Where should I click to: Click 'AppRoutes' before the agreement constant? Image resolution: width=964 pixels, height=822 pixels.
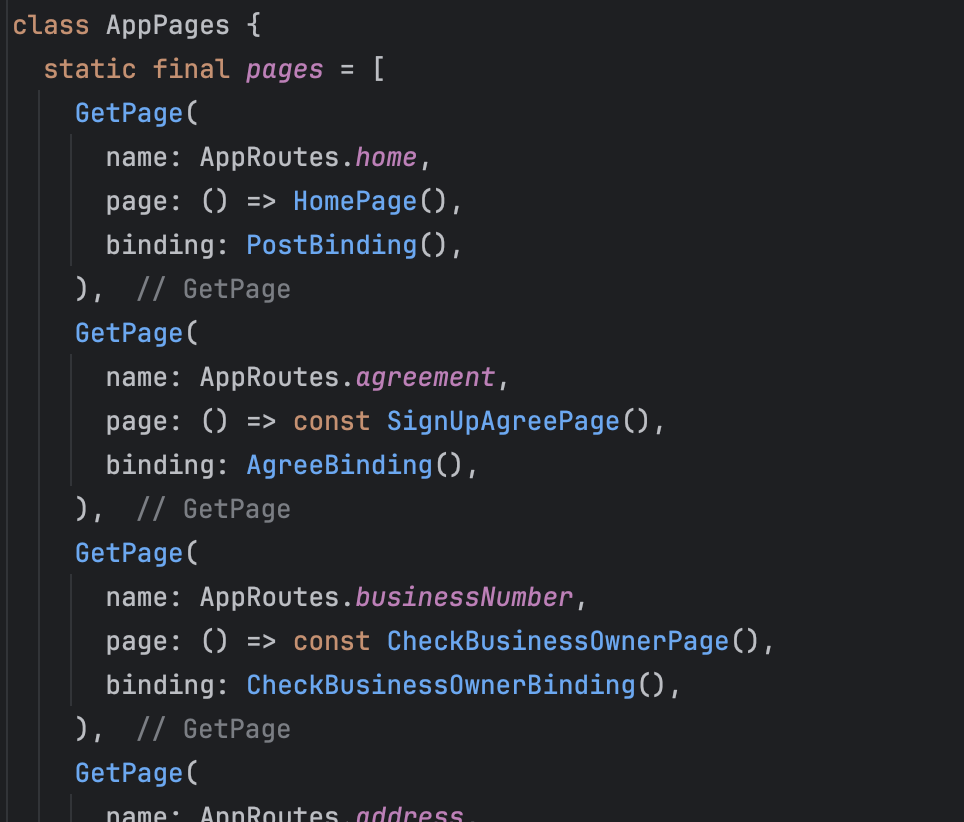269,379
